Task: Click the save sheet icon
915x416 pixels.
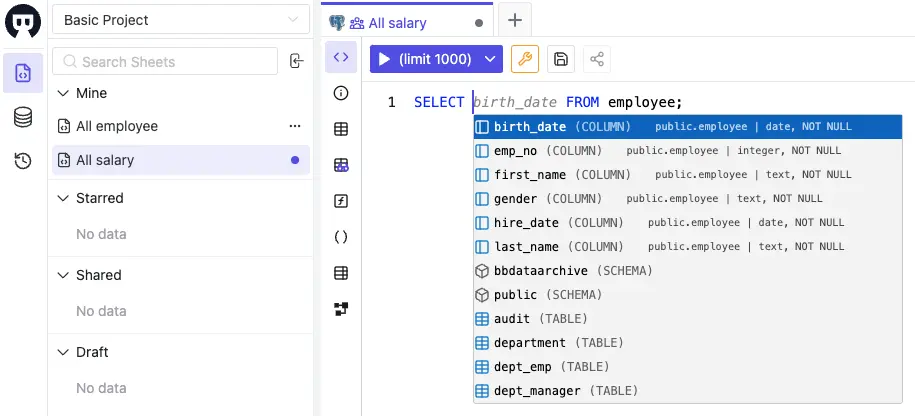Action: pyautogui.click(x=561, y=59)
